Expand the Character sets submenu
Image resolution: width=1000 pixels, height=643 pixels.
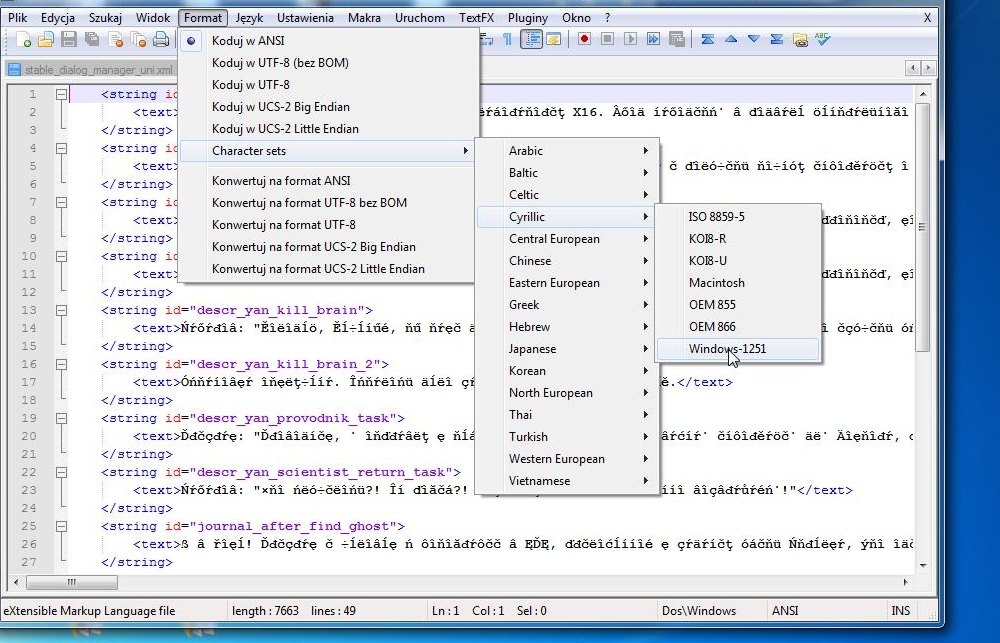(x=328, y=151)
